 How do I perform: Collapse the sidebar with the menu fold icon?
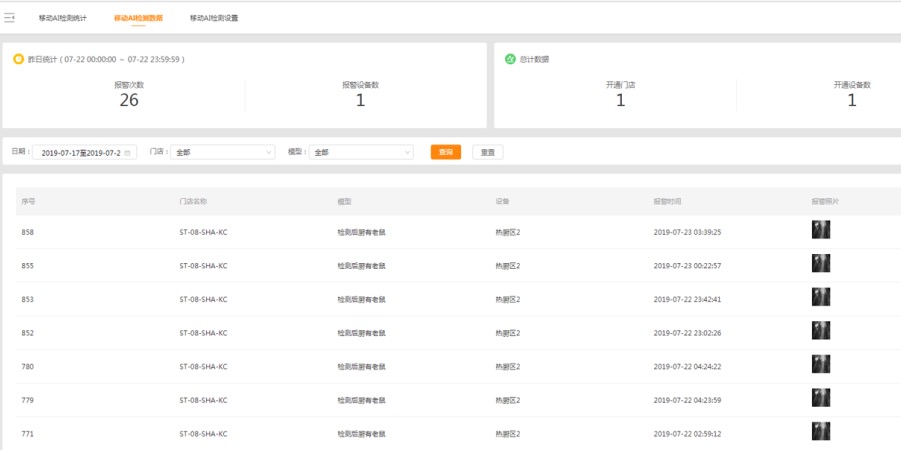tap(9, 18)
